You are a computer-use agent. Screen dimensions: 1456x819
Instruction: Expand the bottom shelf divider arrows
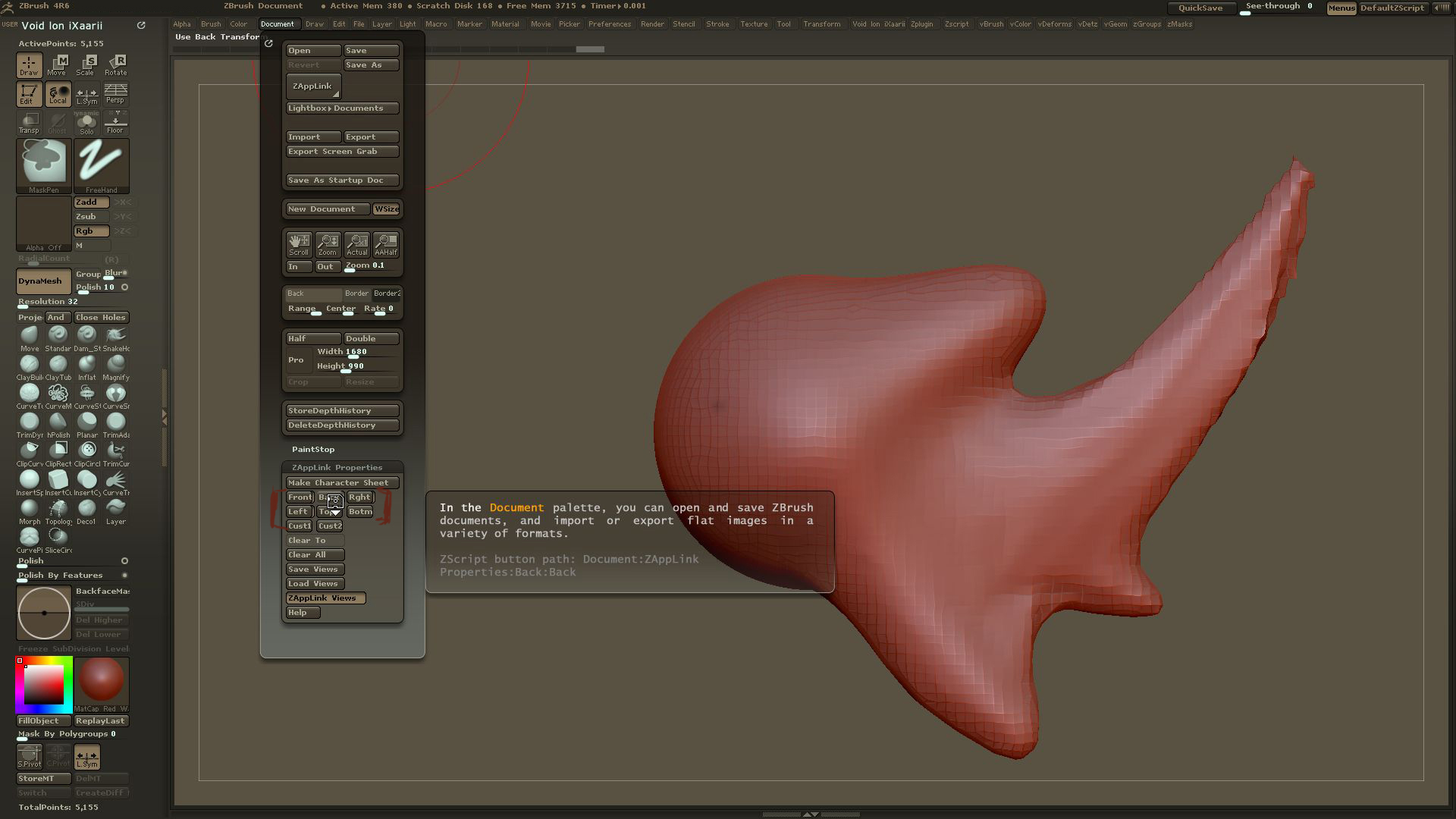tap(810, 814)
